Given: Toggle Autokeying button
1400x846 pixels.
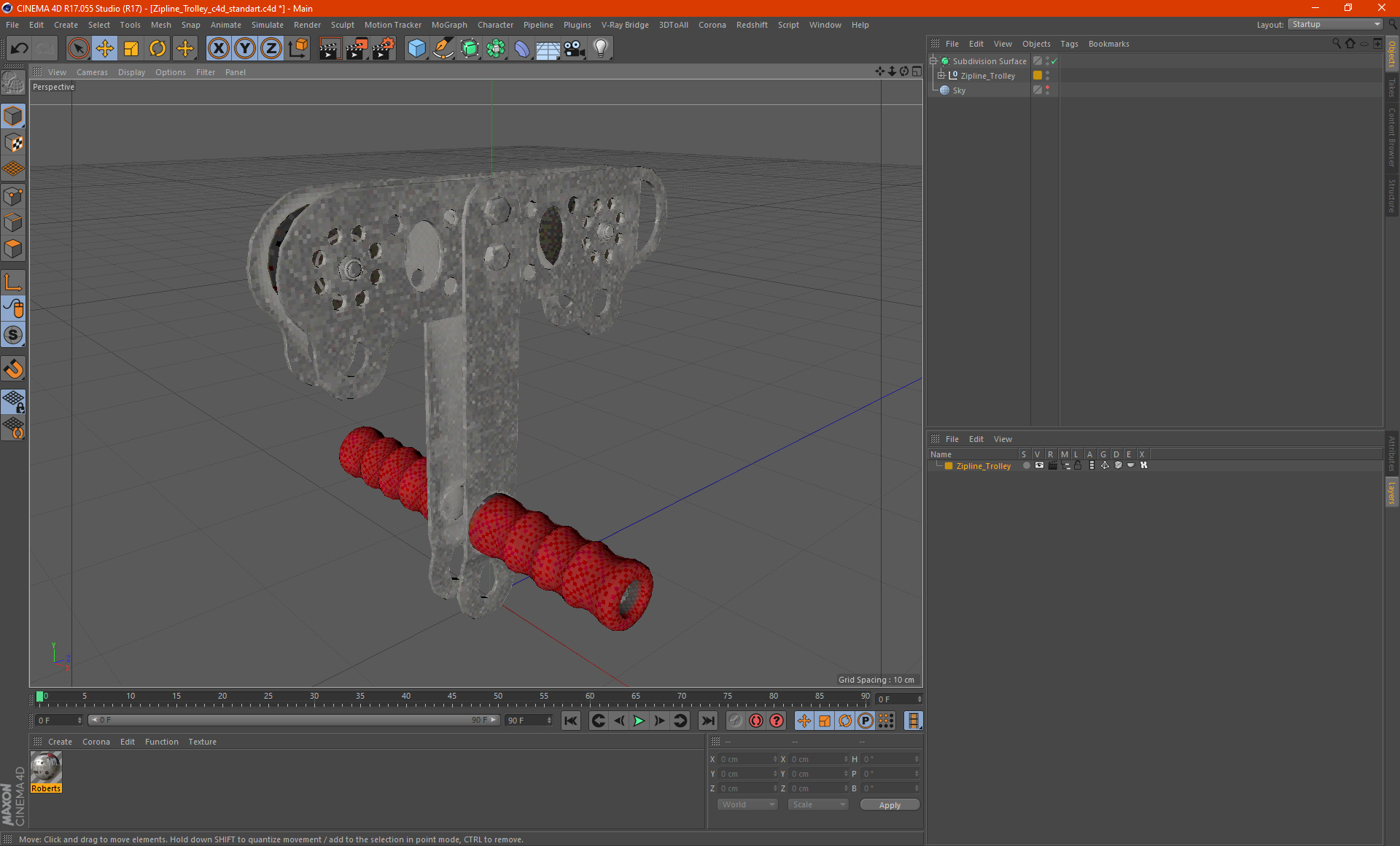Looking at the screenshot, I should click(756, 721).
